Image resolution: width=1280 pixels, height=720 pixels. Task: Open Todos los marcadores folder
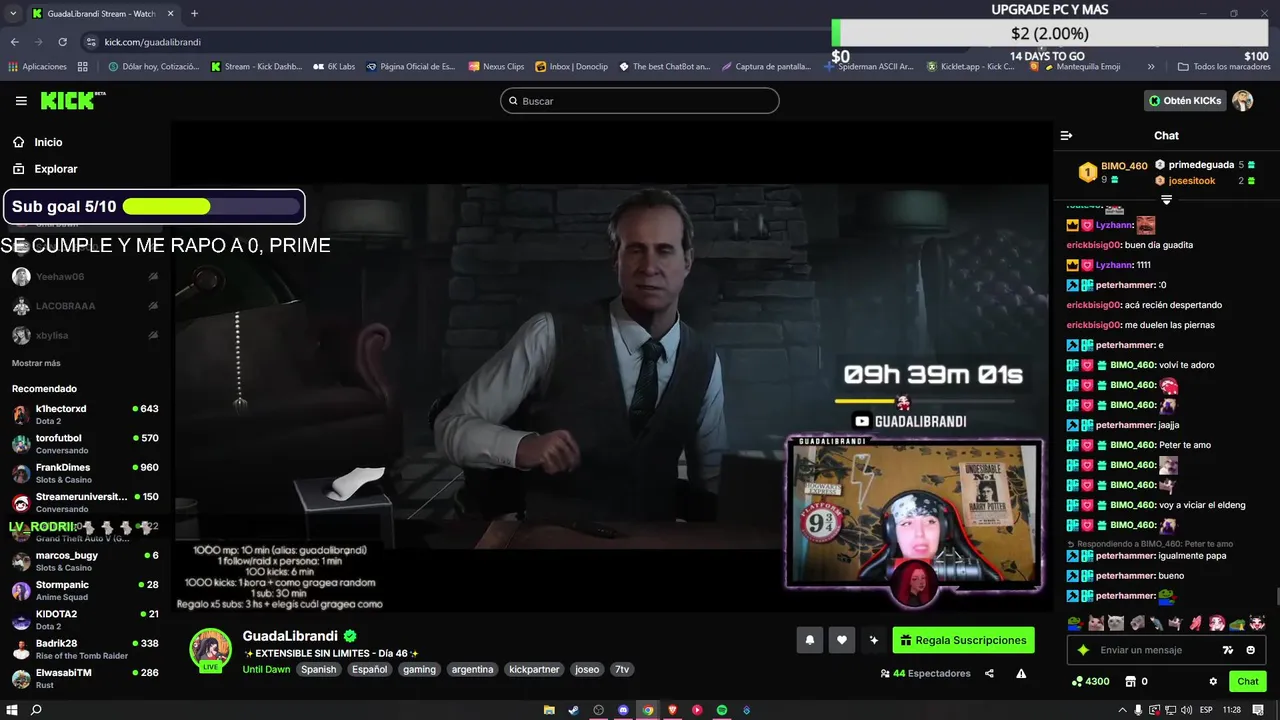(x=1224, y=67)
